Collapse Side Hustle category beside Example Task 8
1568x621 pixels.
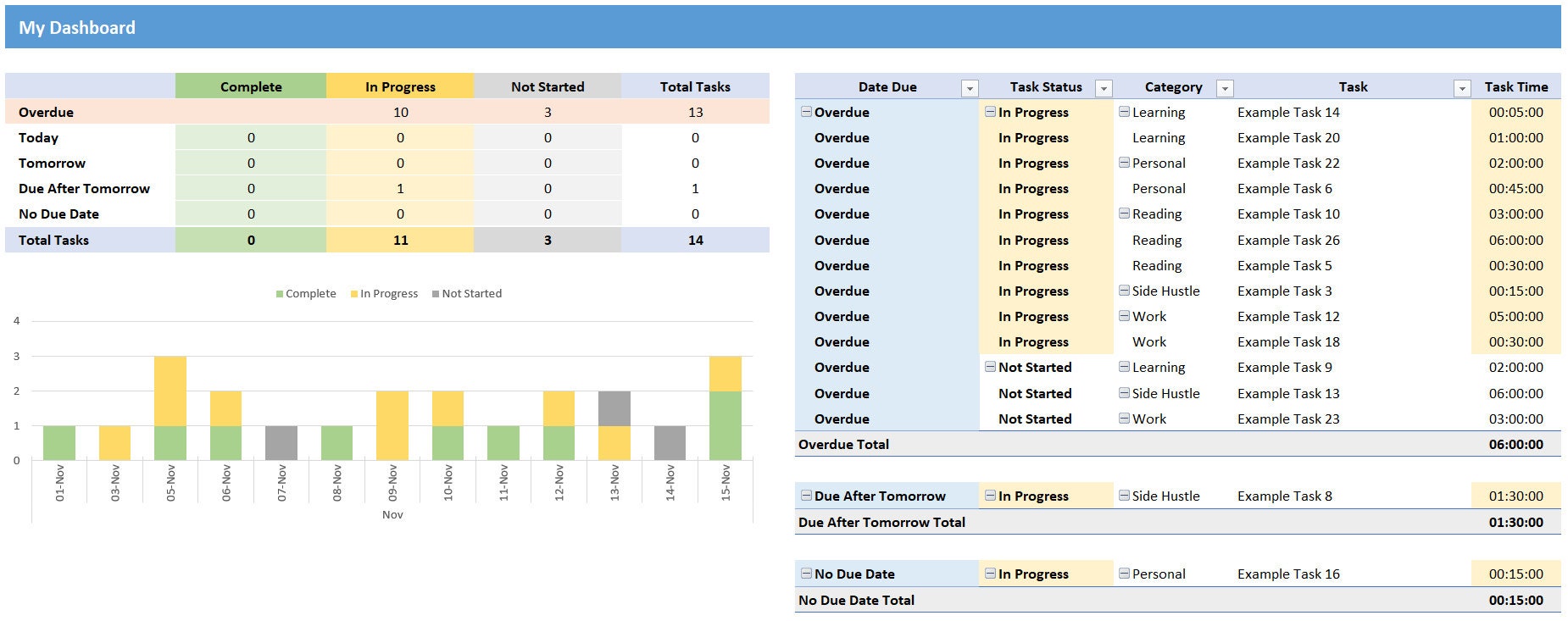[1124, 495]
